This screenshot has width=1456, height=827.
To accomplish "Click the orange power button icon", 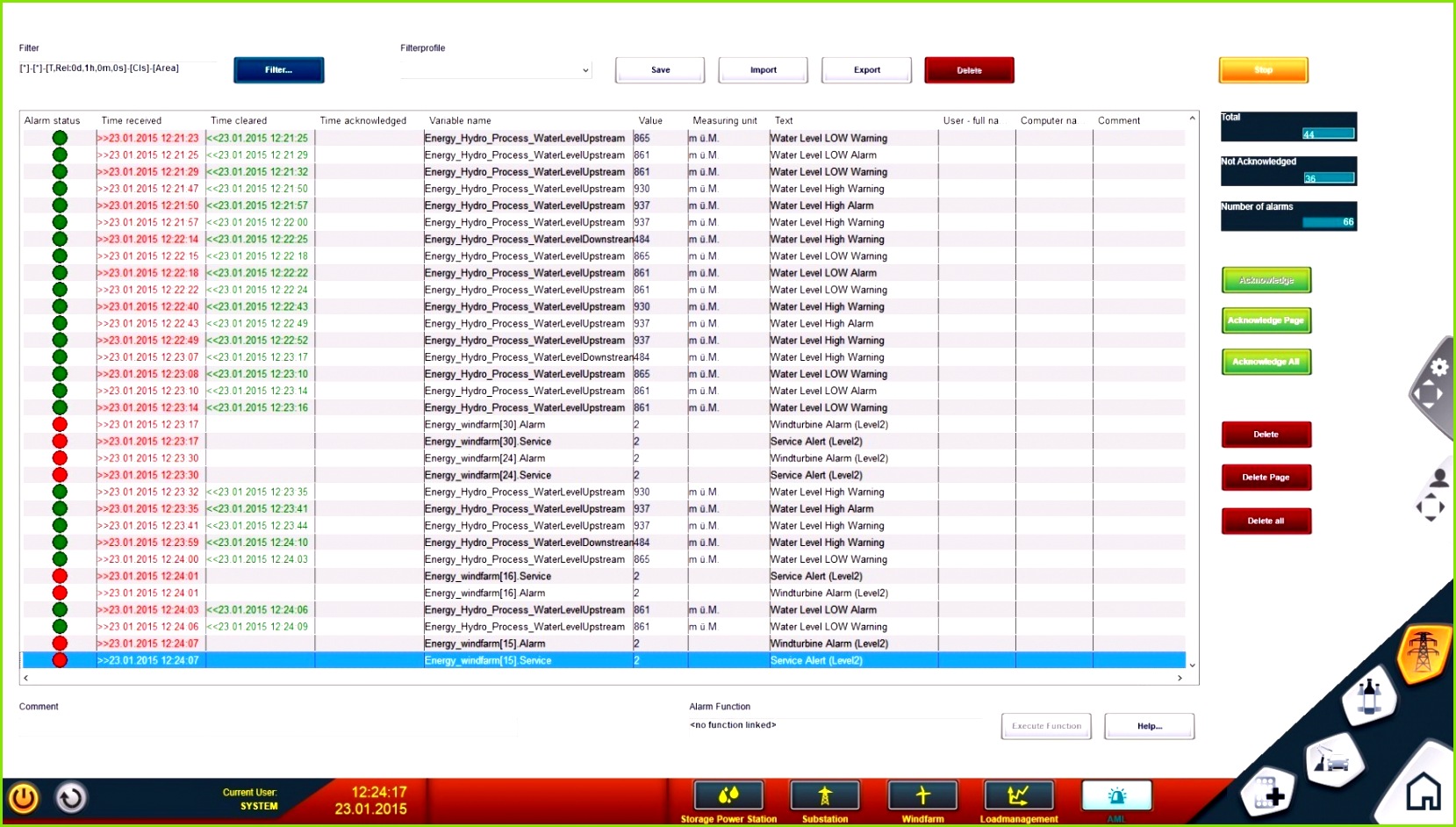I will [24, 797].
